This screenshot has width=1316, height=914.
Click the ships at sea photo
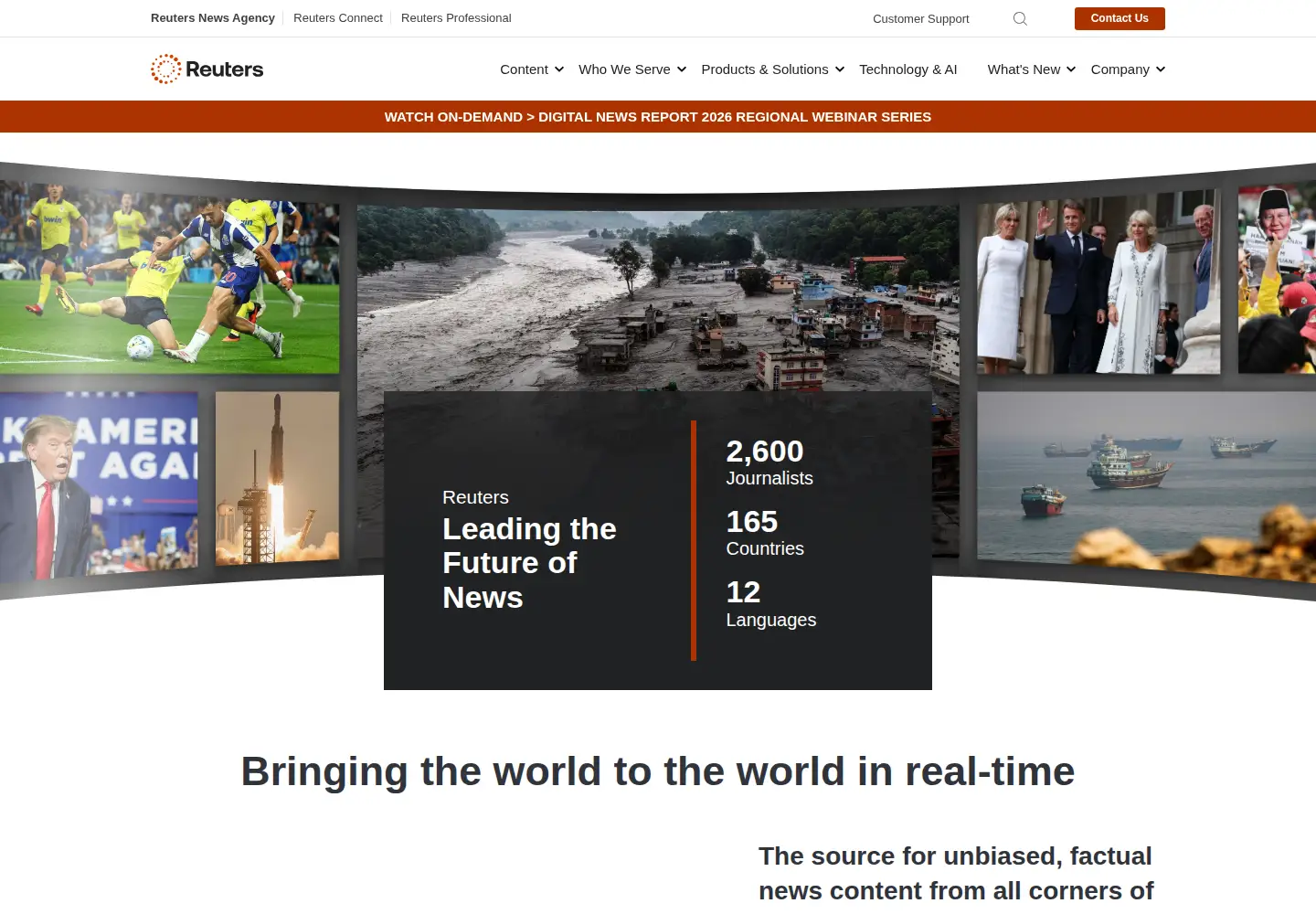click(x=1146, y=484)
